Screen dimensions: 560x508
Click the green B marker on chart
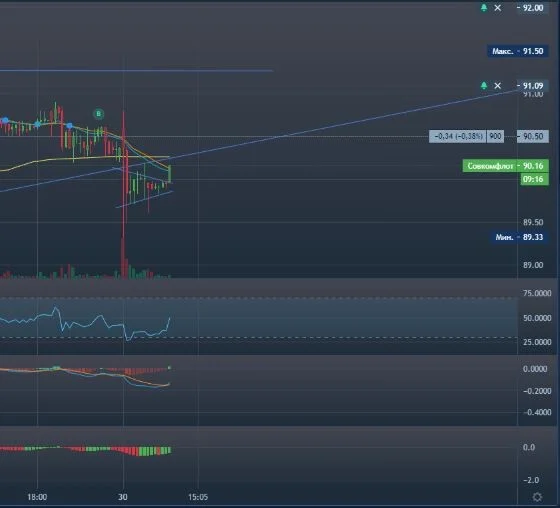[99, 114]
